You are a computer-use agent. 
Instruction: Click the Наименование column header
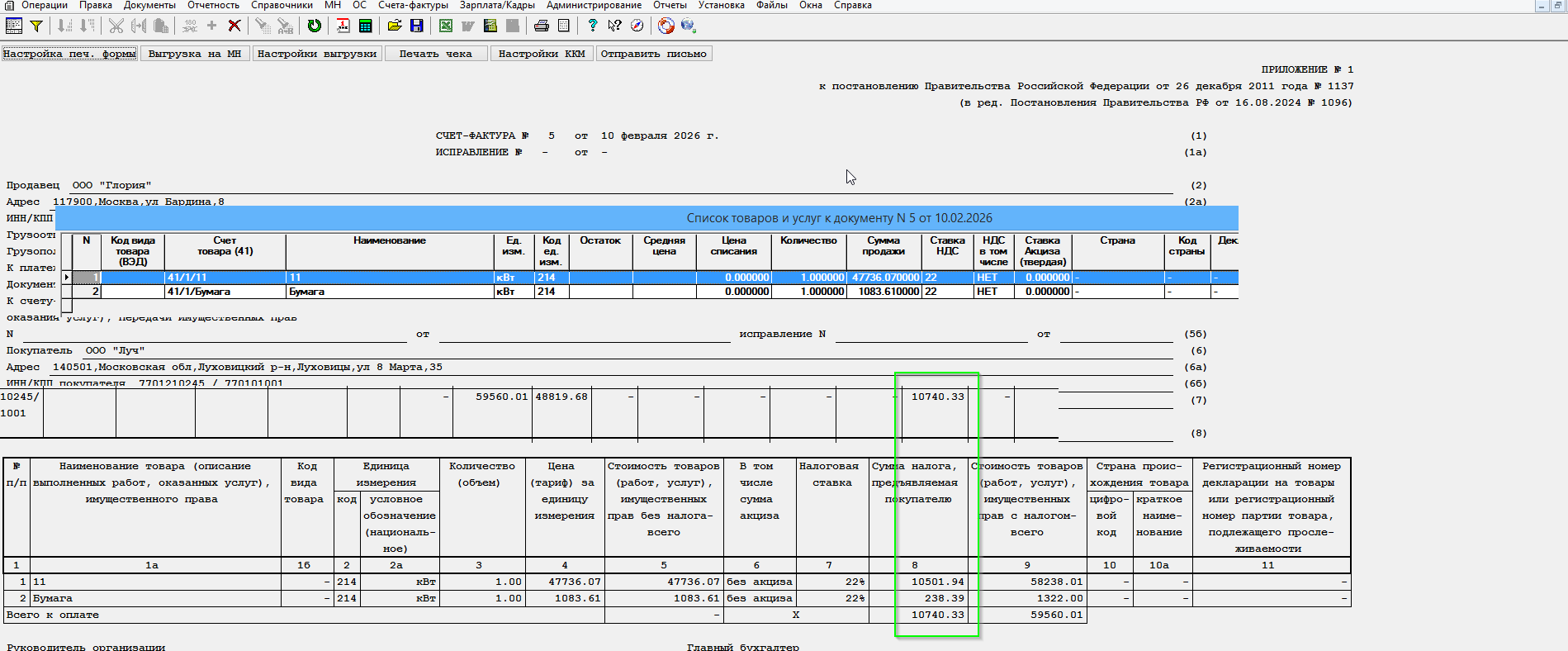click(x=389, y=240)
